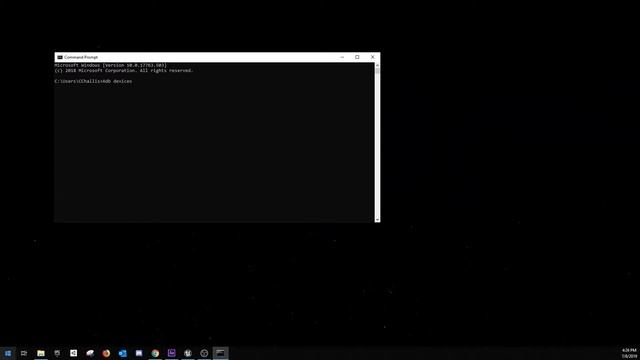Open the taskbar clock and date
The image size is (640, 360).
629,353
